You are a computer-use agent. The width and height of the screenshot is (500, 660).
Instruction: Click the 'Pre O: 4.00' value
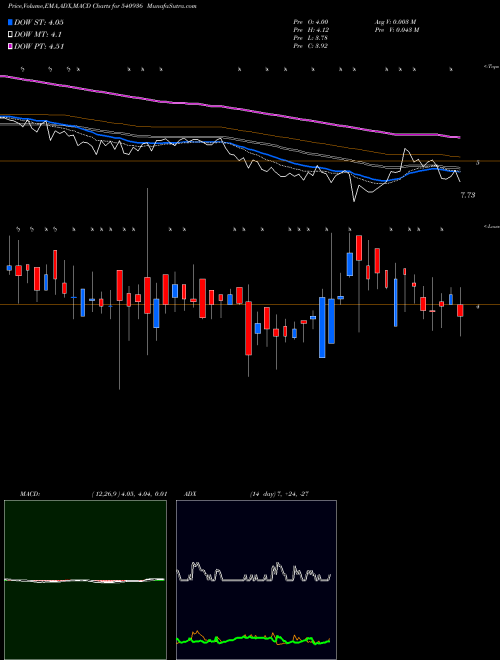pos(311,21)
